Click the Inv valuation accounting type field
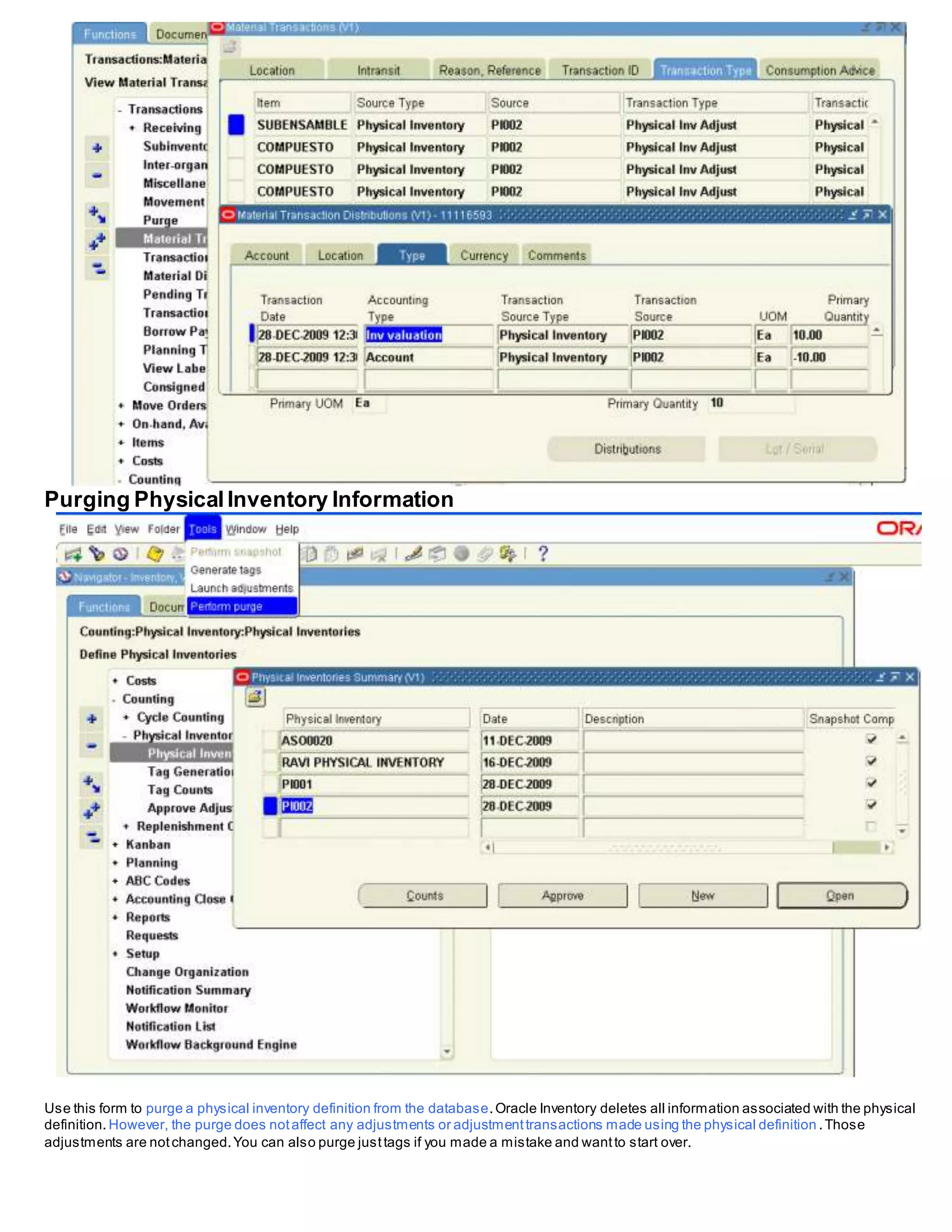Screen dimensions: 952x1232 (428, 335)
